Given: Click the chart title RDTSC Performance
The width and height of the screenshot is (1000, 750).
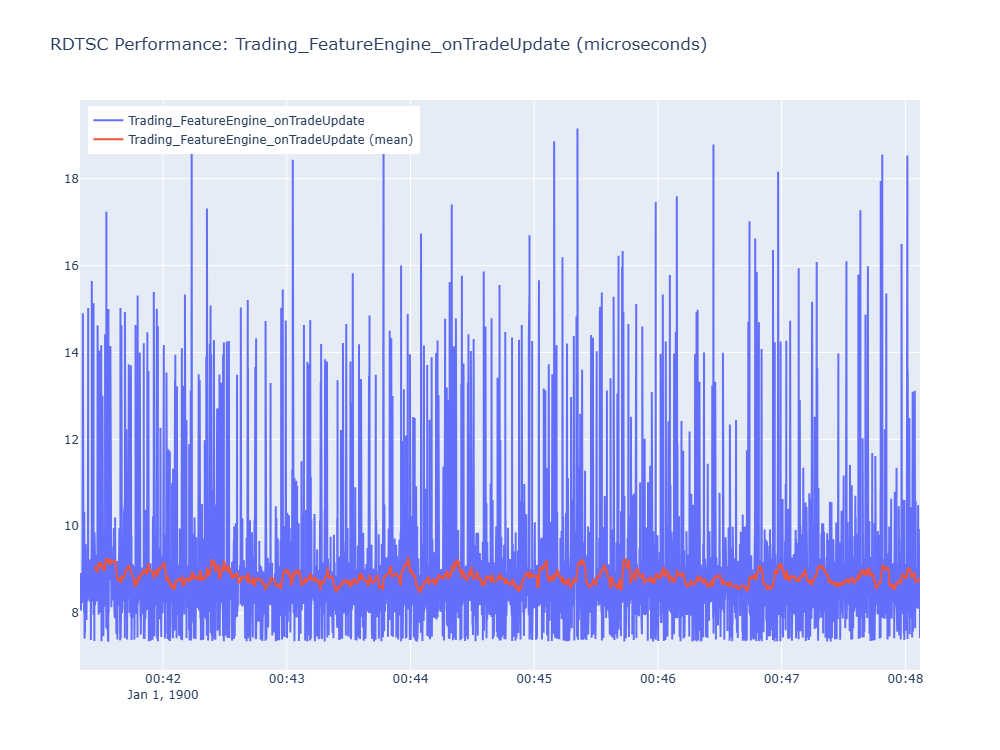Looking at the screenshot, I should click(378, 45).
